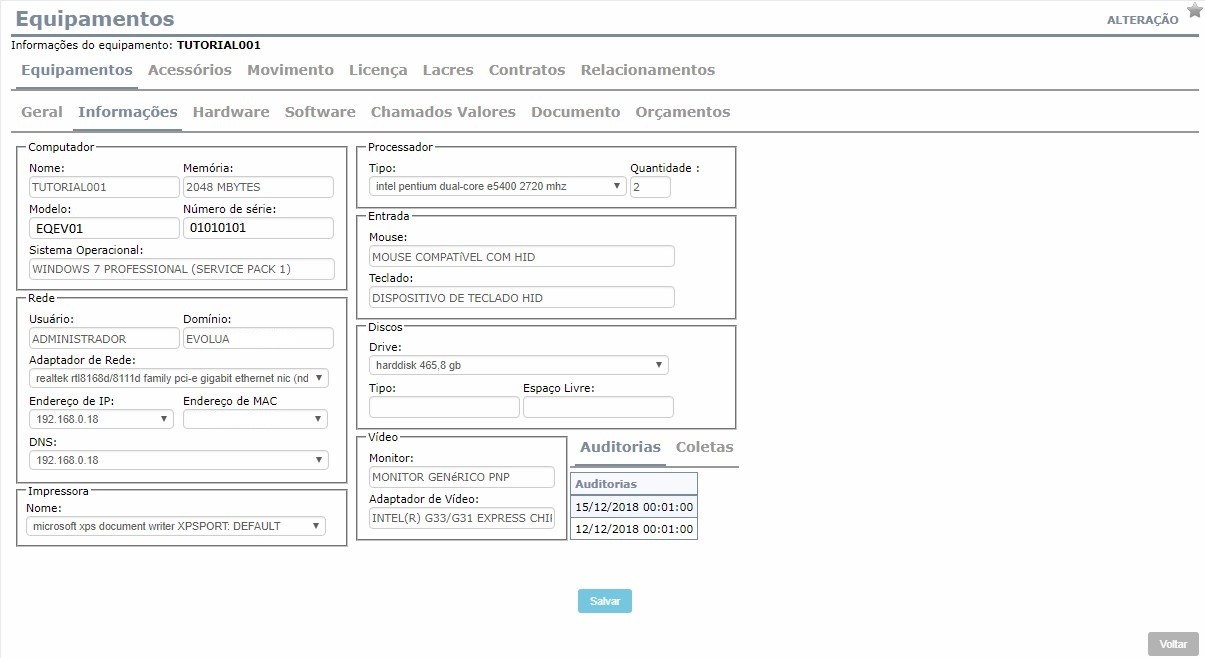1205x658 pixels.
Task: Open the Drive disk dropdown
Action: (x=518, y=365)
